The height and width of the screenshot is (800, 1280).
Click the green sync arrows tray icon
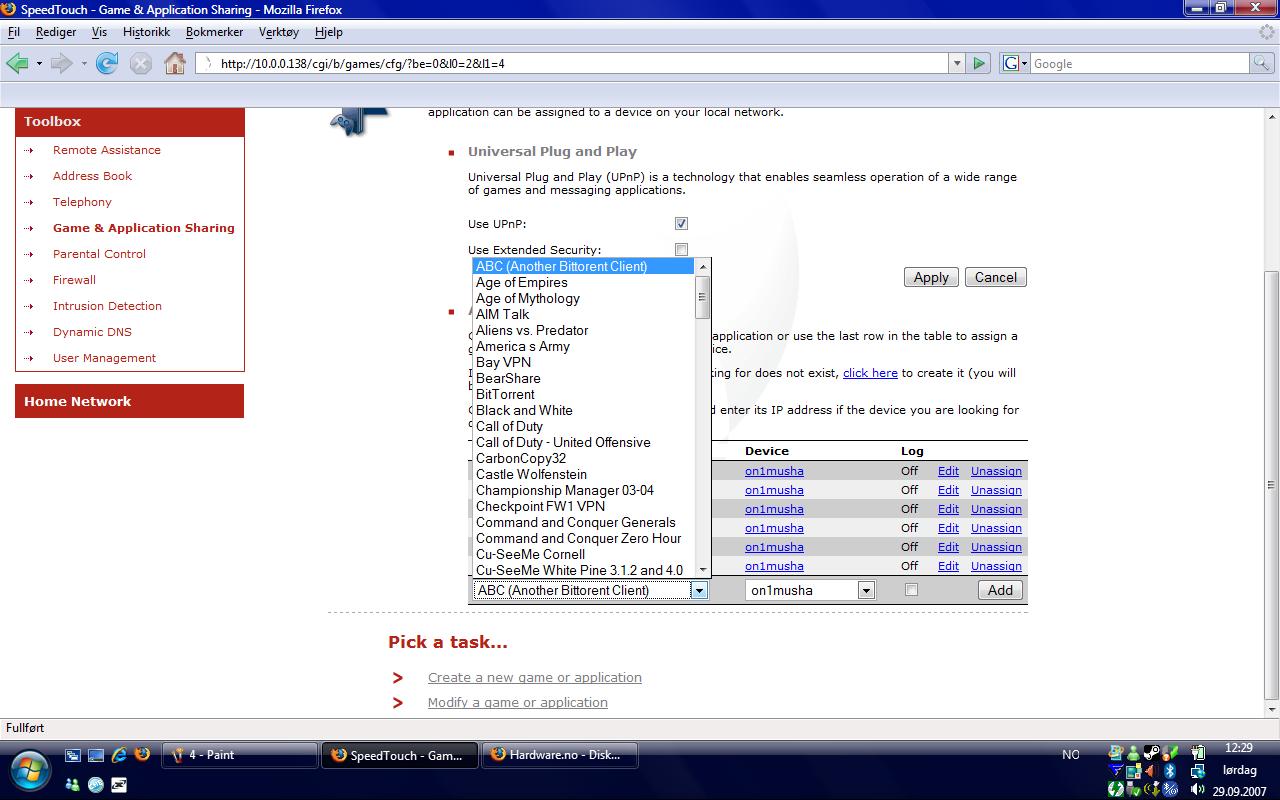tap(1116, 789)
